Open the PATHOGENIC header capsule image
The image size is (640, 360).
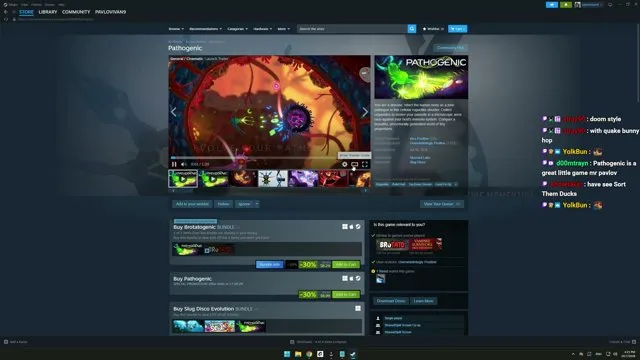[421, 77]
